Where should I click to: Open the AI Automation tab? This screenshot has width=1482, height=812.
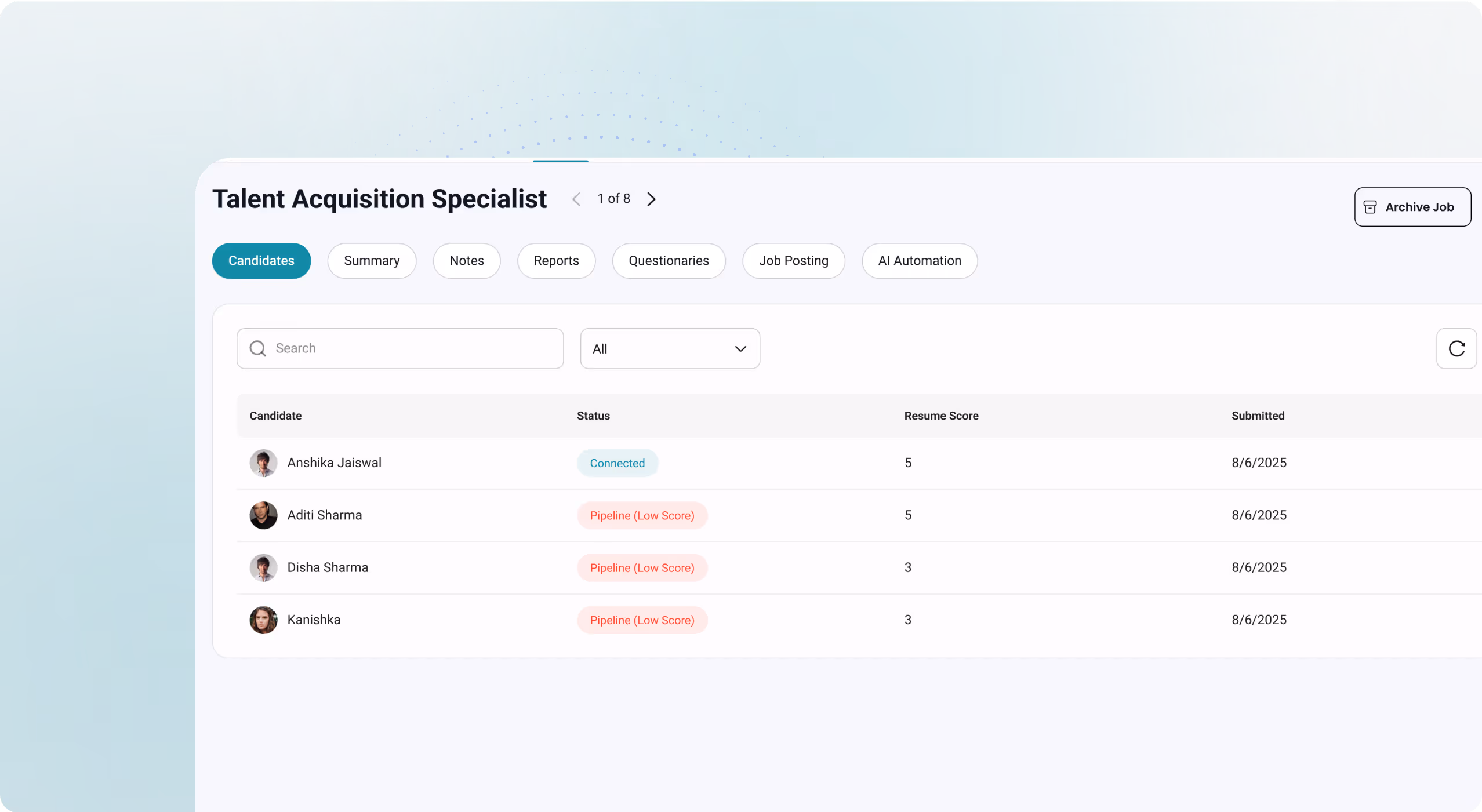pos(919,261)
